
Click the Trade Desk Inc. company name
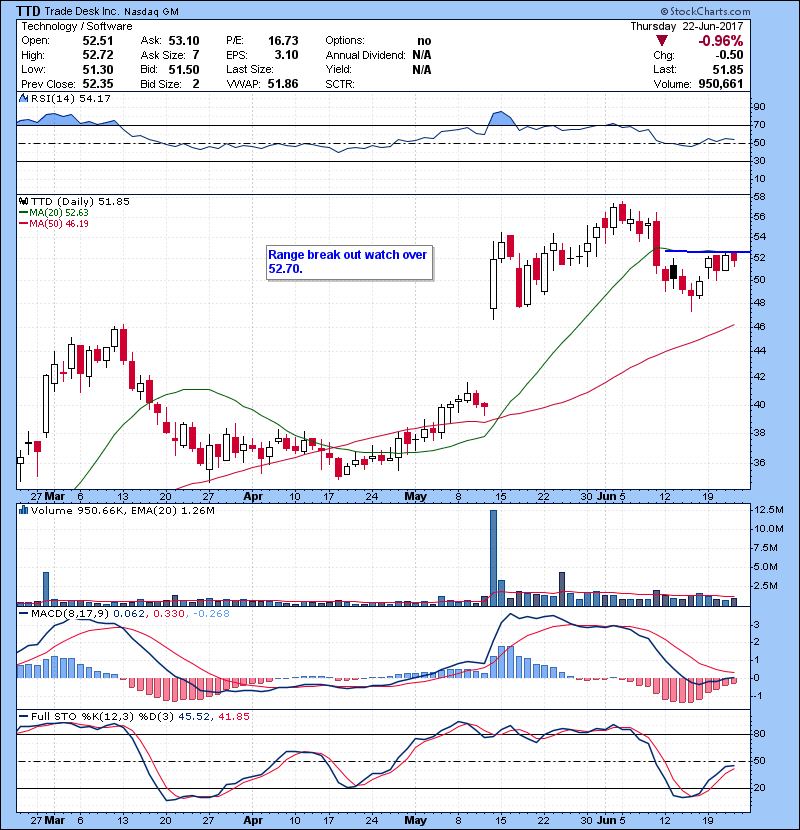click(x=83, y=11)
